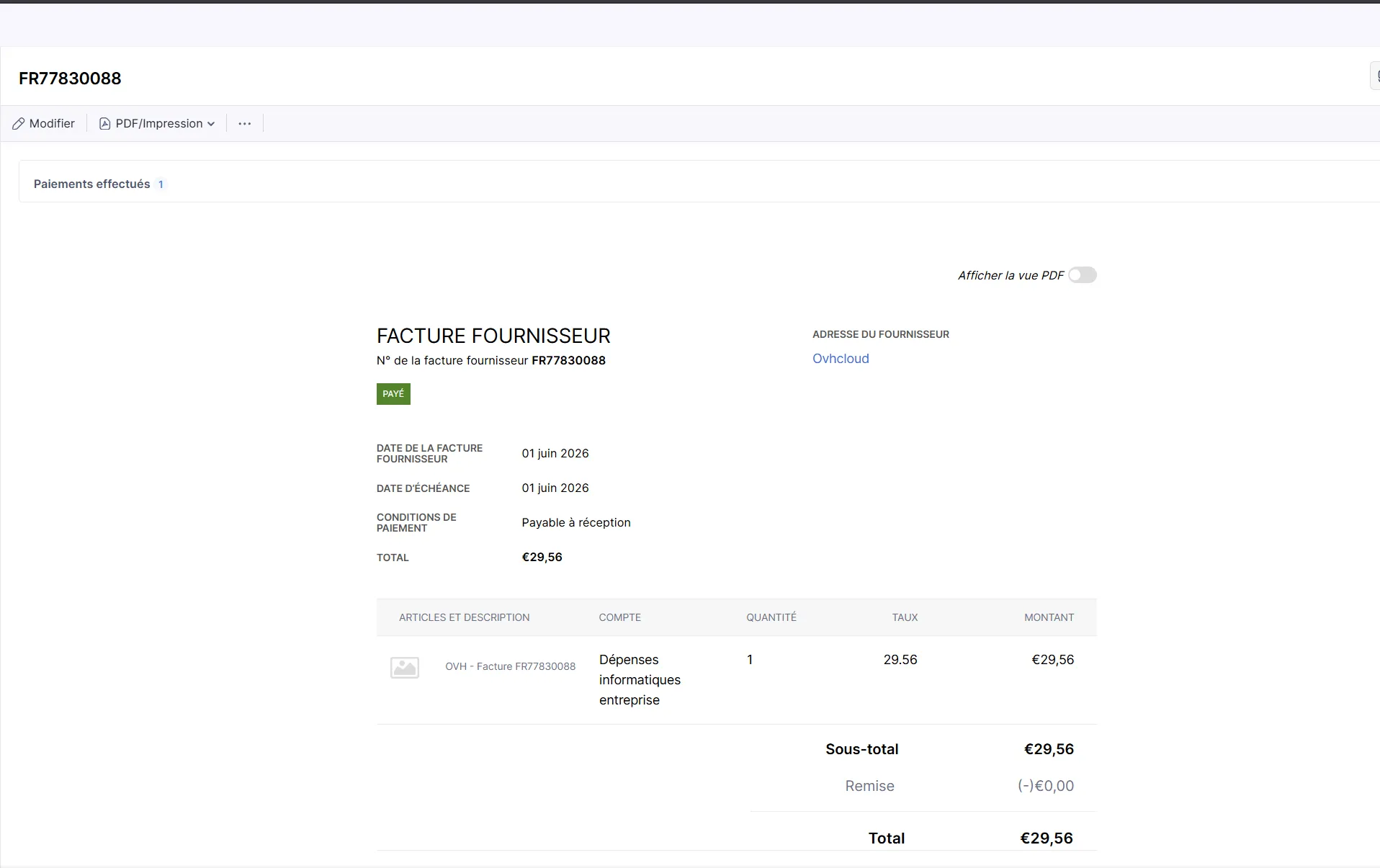Click the final Total amount €29,56
The width and height of the screenshot is (1380, 868).
coord(1047,838)
